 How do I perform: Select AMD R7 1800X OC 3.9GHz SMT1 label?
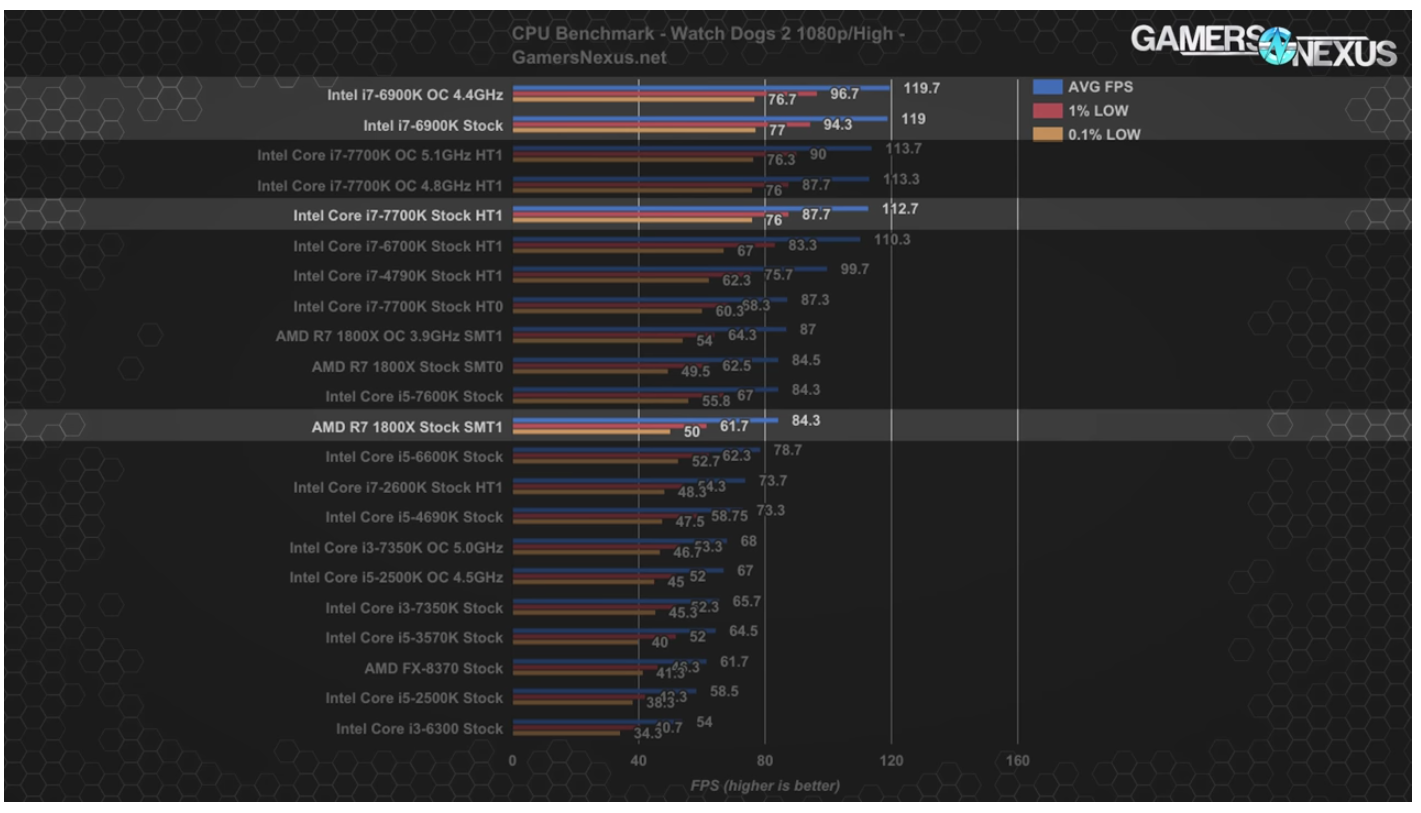click(x=389, y=337)
